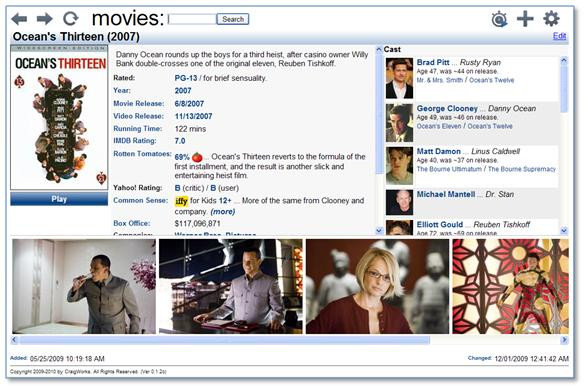Click Matt Damon's photo thumbnail

[399, 166]
